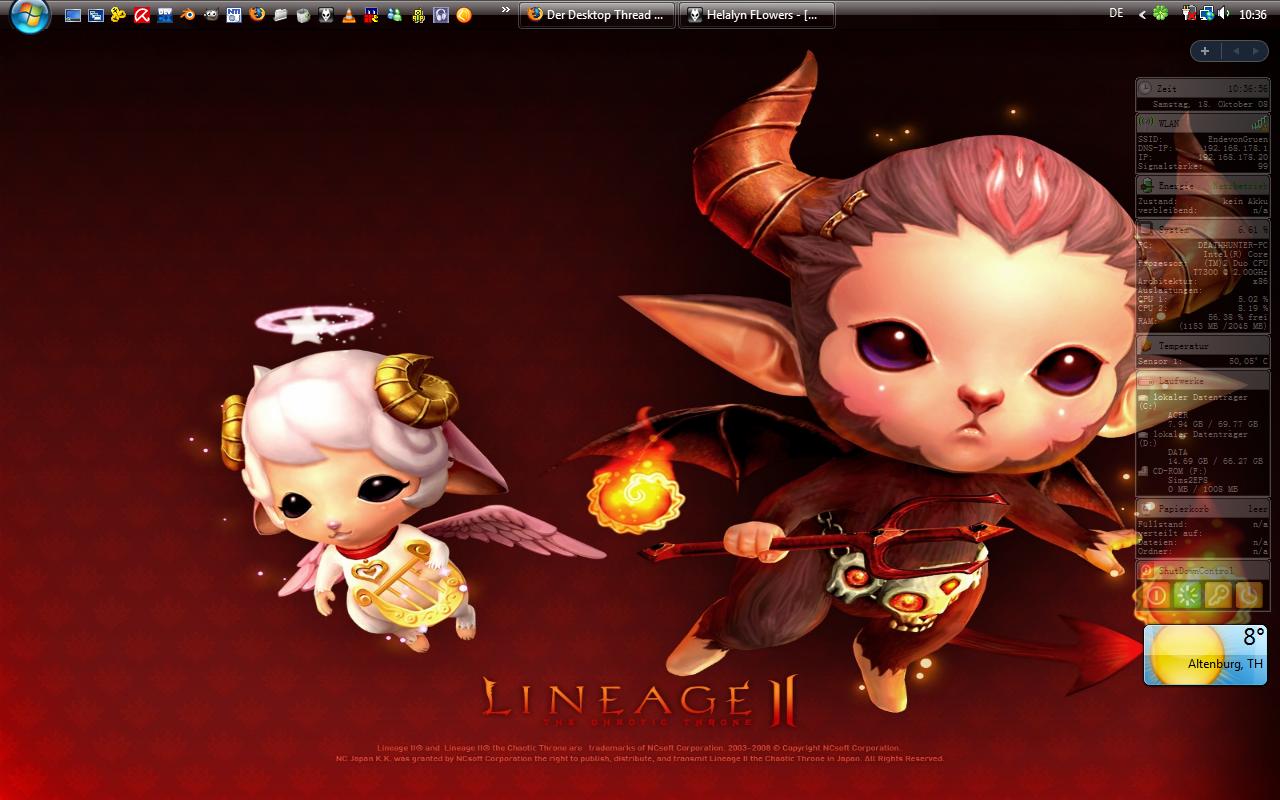Image resolution: width=1280 pixels, height=800 pixels.
Task: Open the volume speaker tray icon
Action: click(x=1224, y=14)
